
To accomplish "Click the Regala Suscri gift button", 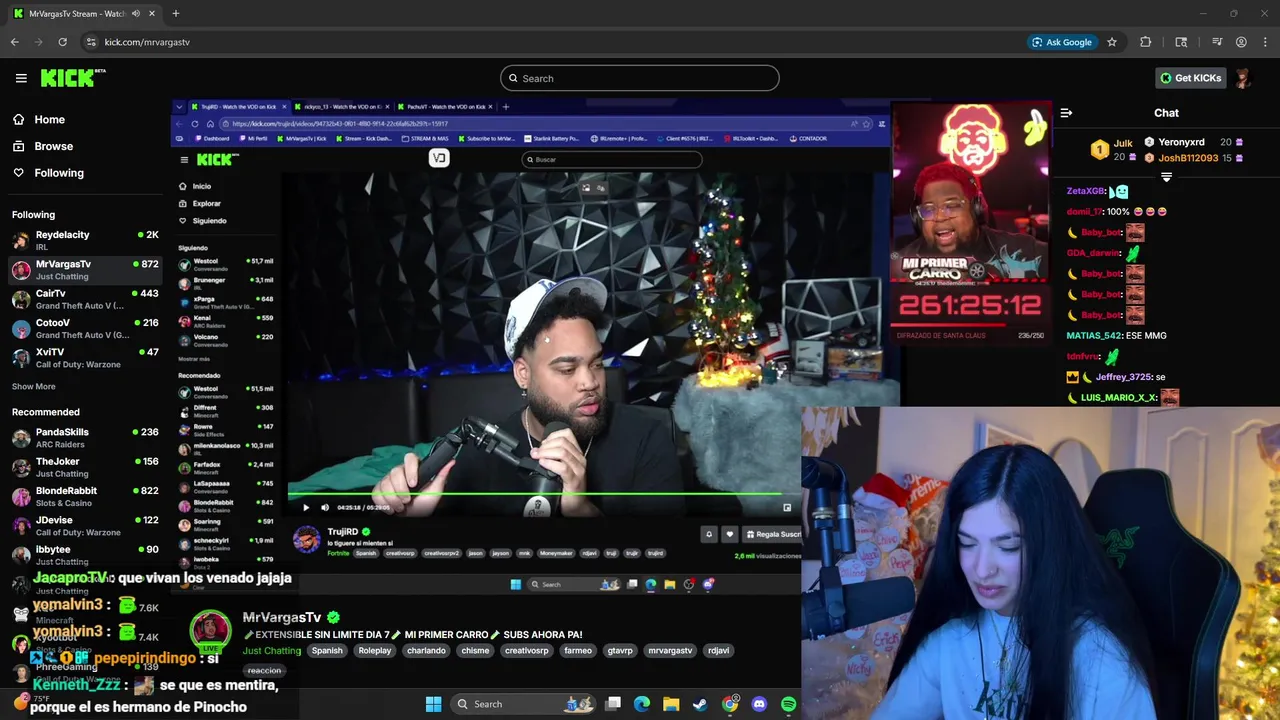I will coord(772,534).
